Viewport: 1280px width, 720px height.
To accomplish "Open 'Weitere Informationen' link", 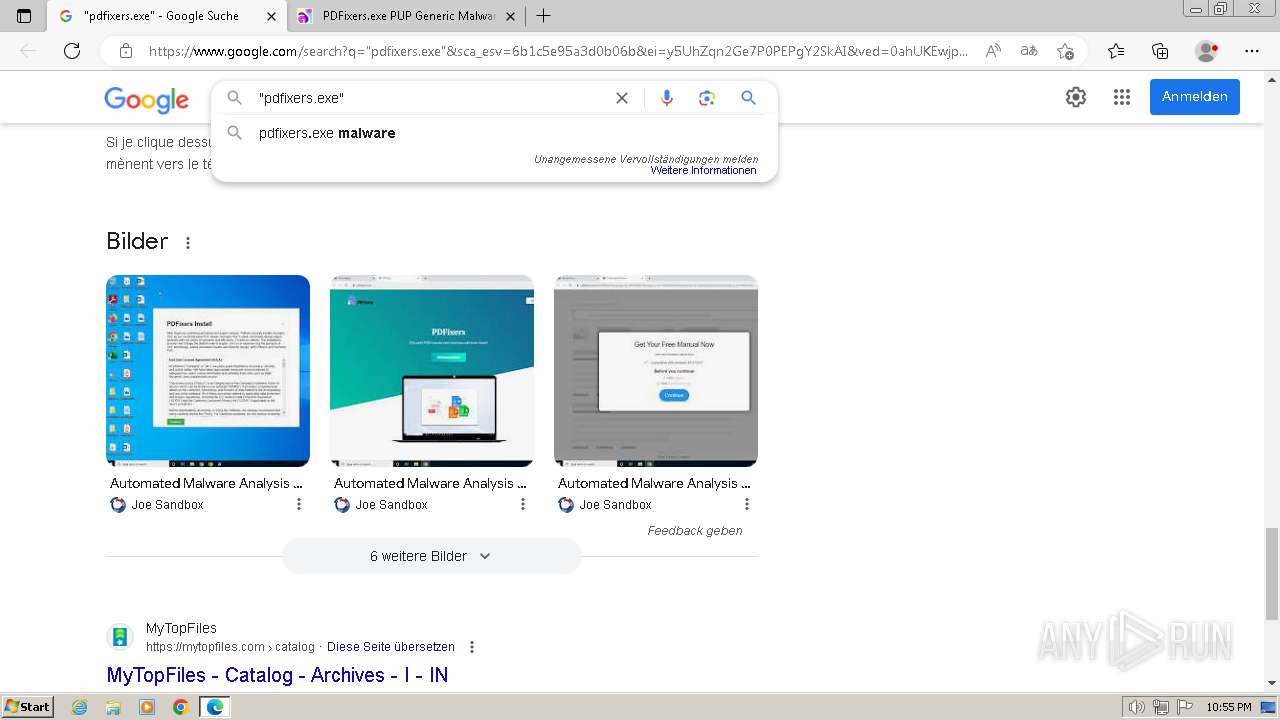I will tap(703, 171).
